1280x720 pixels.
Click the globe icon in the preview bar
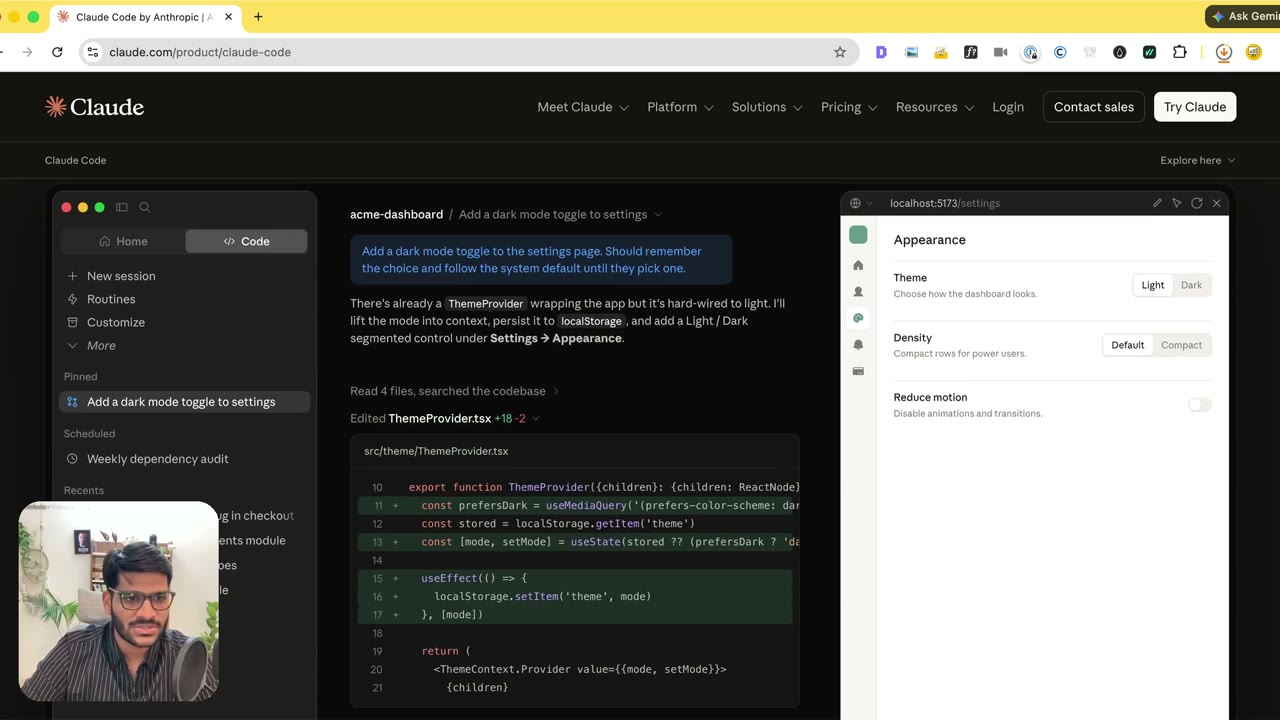pos(855,203)
